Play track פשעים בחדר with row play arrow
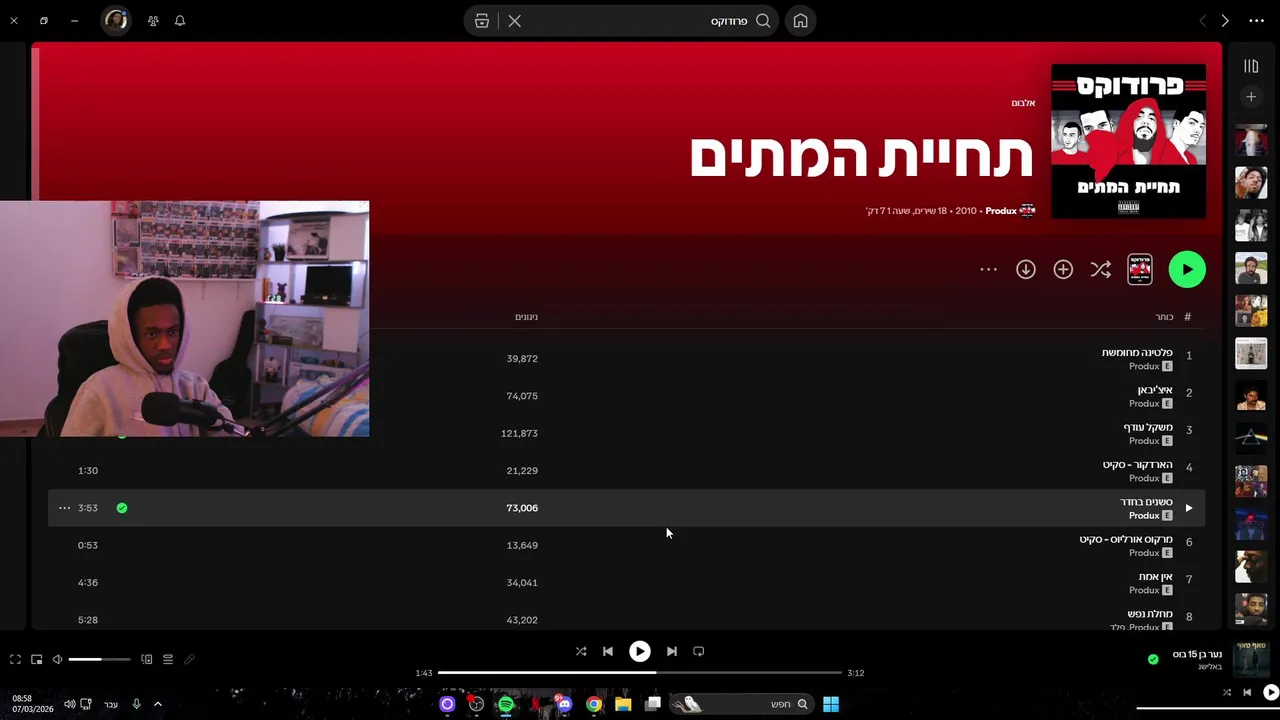Screen dimensions: 1280x720 tap(1188, 508)
